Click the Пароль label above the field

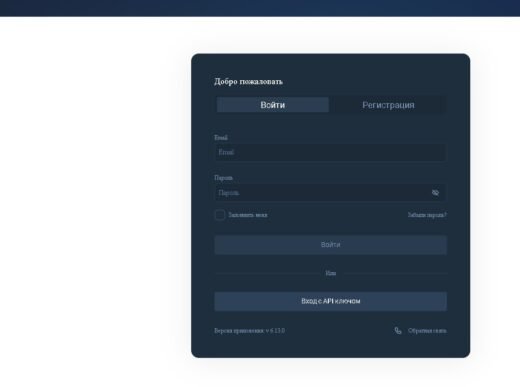coord(223,178)
